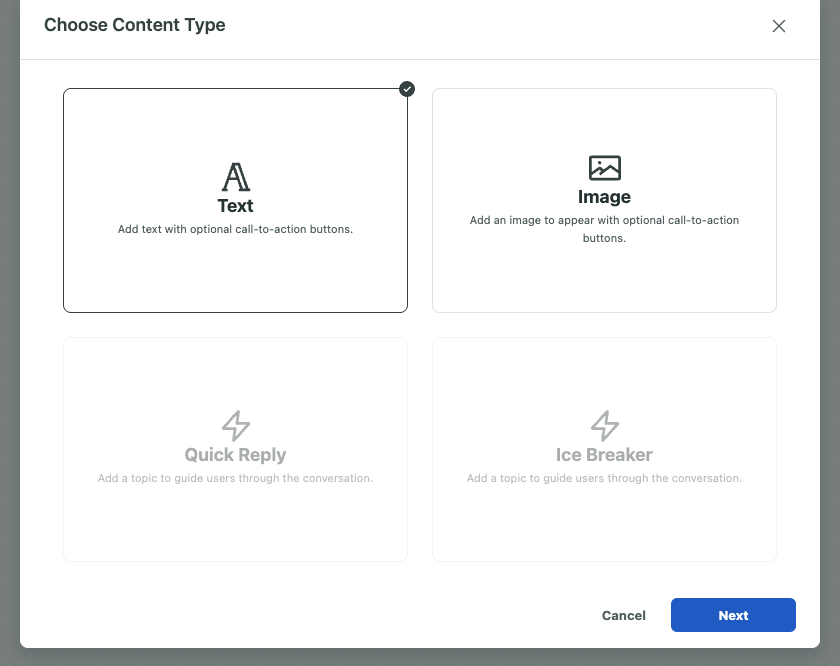This screenshot has height=666, width=840.
Task: Click the 'Add an image to appear' description
Action: [604, 229]
